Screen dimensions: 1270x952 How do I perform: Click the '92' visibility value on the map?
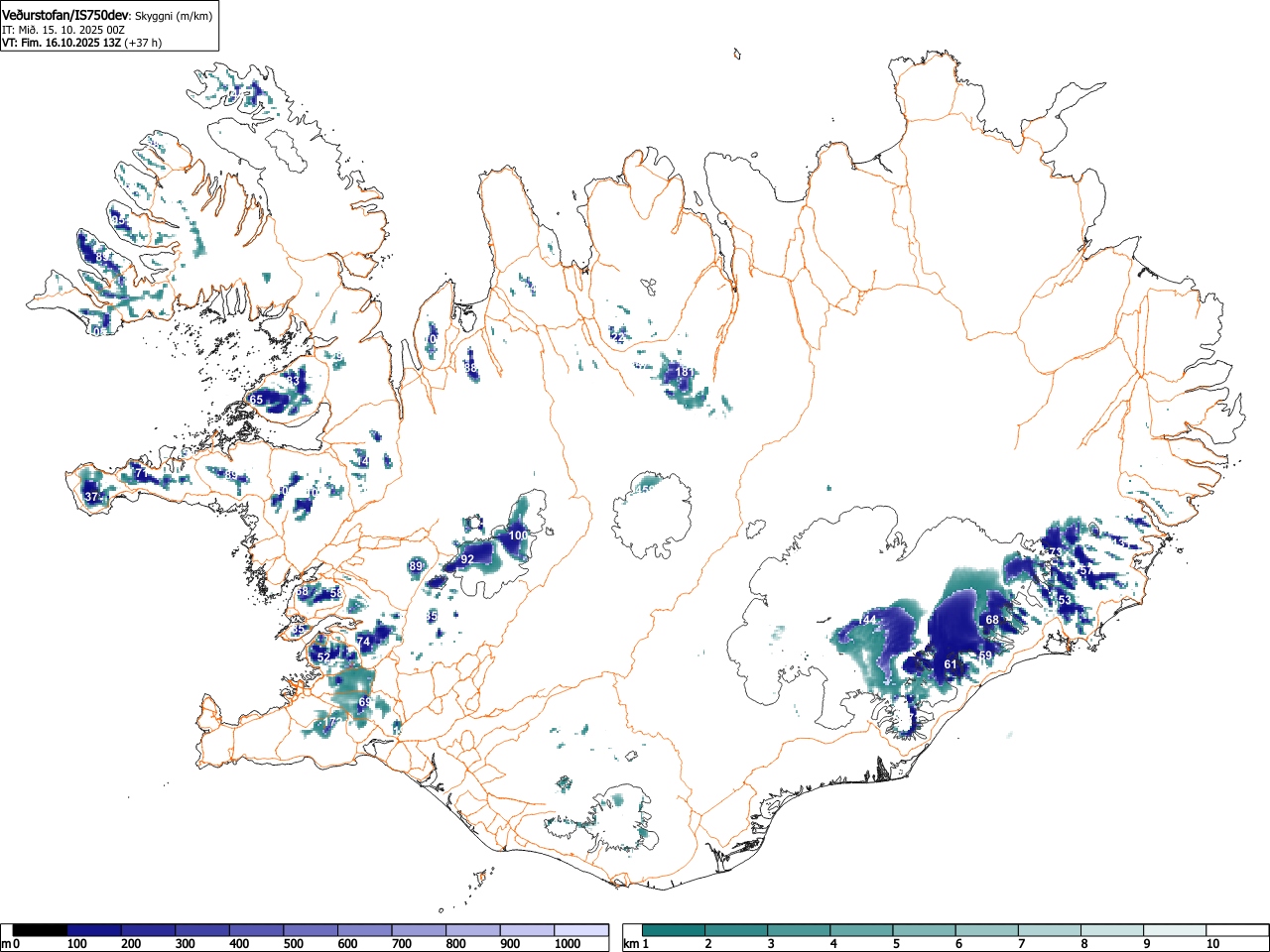click(467, 559)
